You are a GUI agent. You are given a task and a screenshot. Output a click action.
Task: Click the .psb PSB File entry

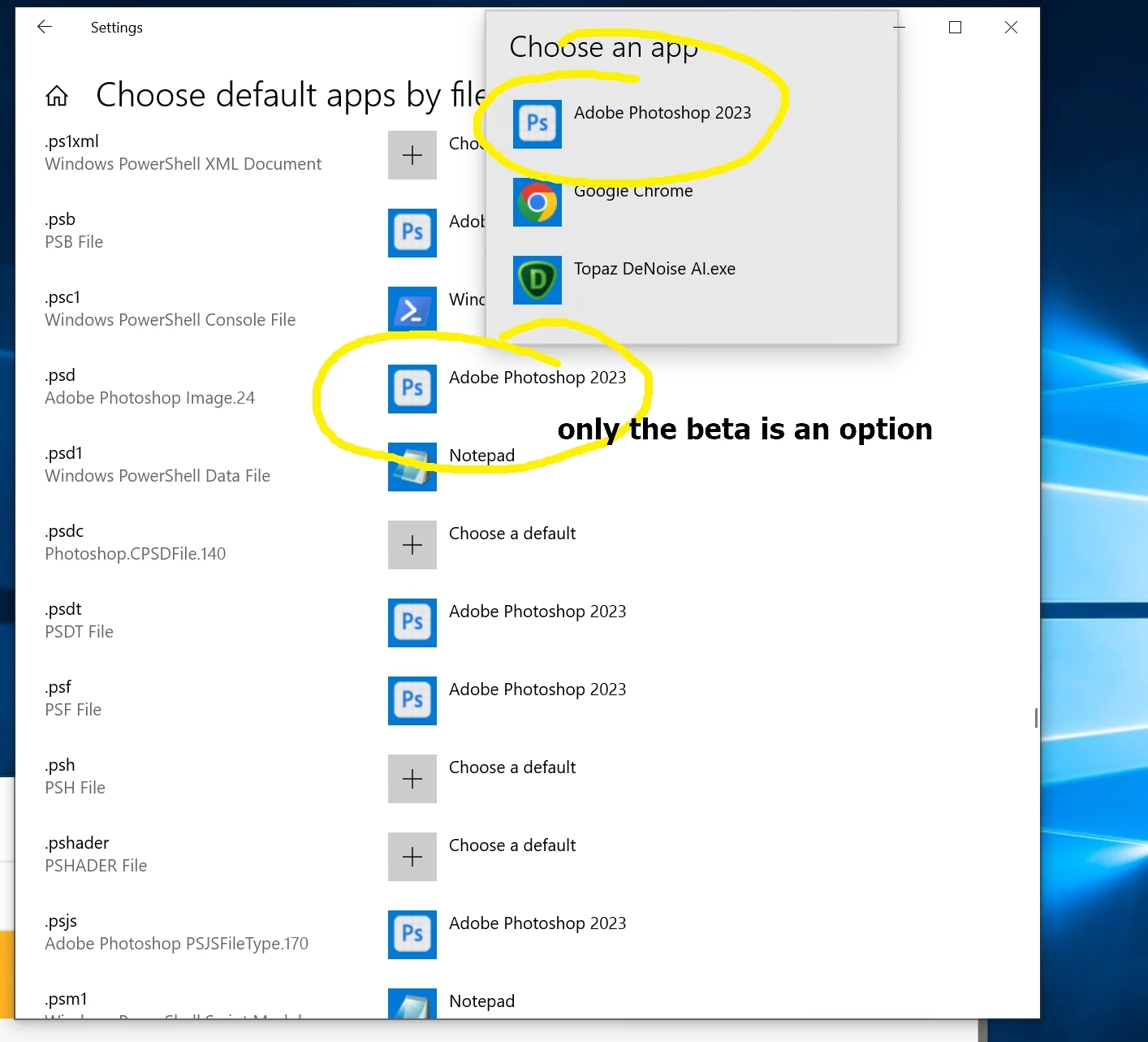(74, 231)
